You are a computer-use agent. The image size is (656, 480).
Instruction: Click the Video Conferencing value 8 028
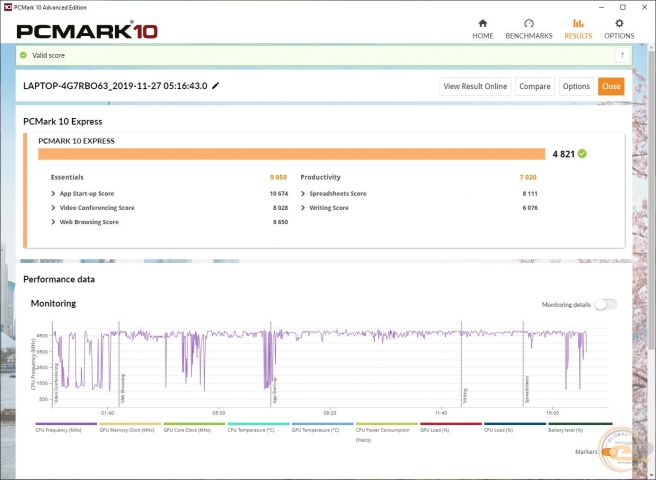pos(280,208)
